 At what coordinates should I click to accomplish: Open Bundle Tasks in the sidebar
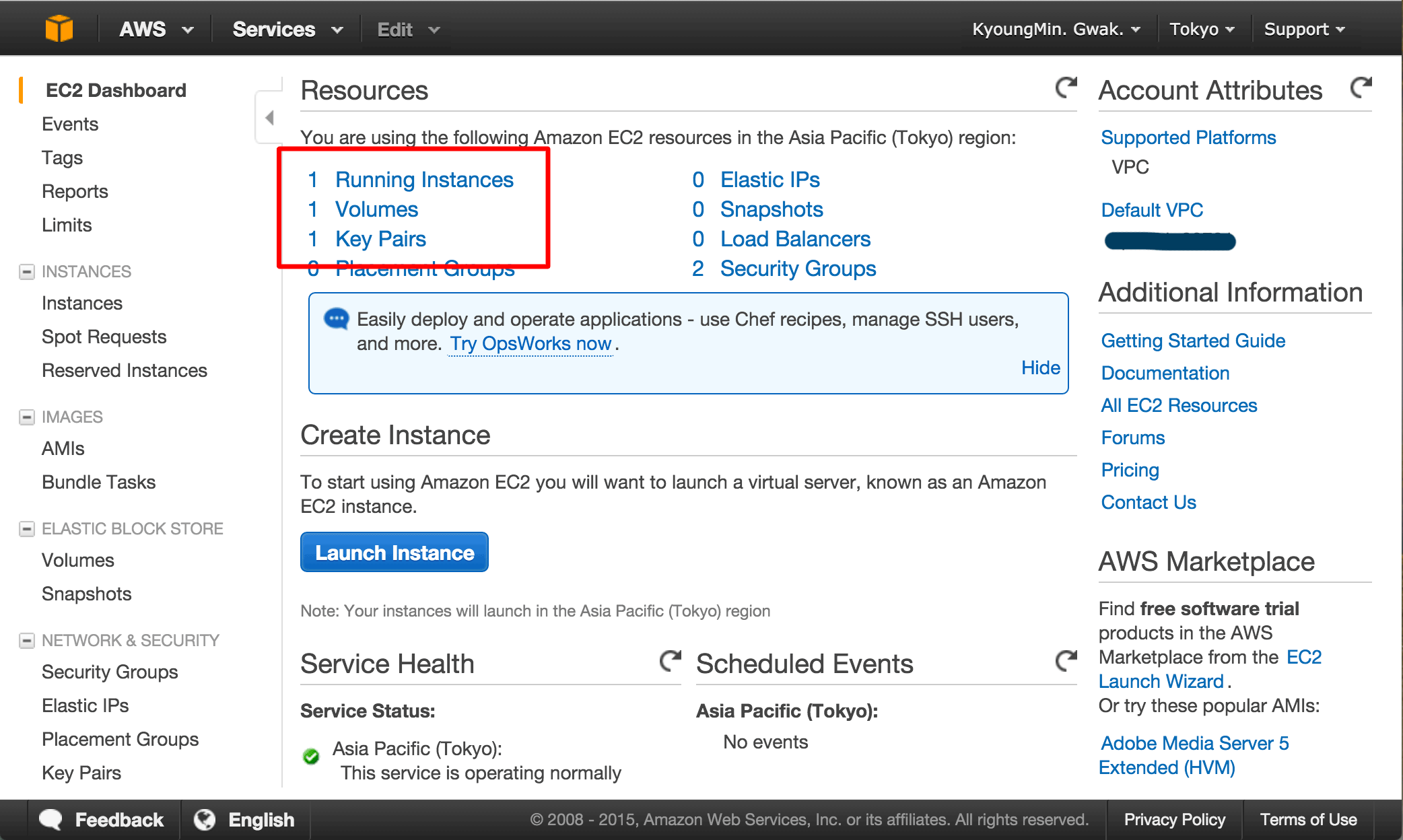pos(98,482)
